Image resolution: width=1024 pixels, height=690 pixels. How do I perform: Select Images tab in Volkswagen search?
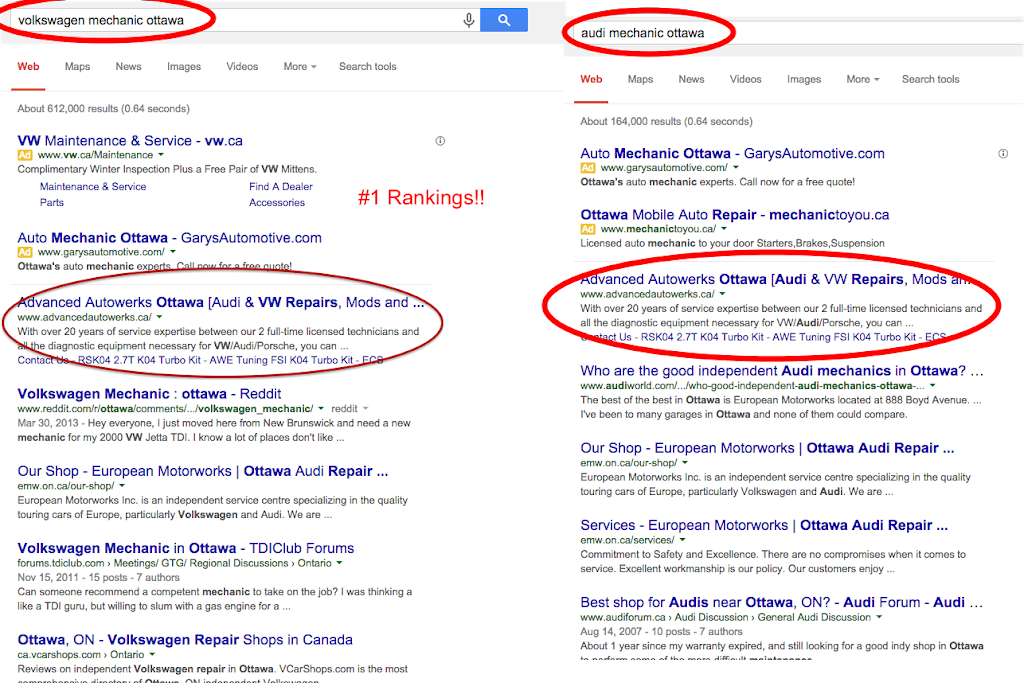click(x=184, y=67)
